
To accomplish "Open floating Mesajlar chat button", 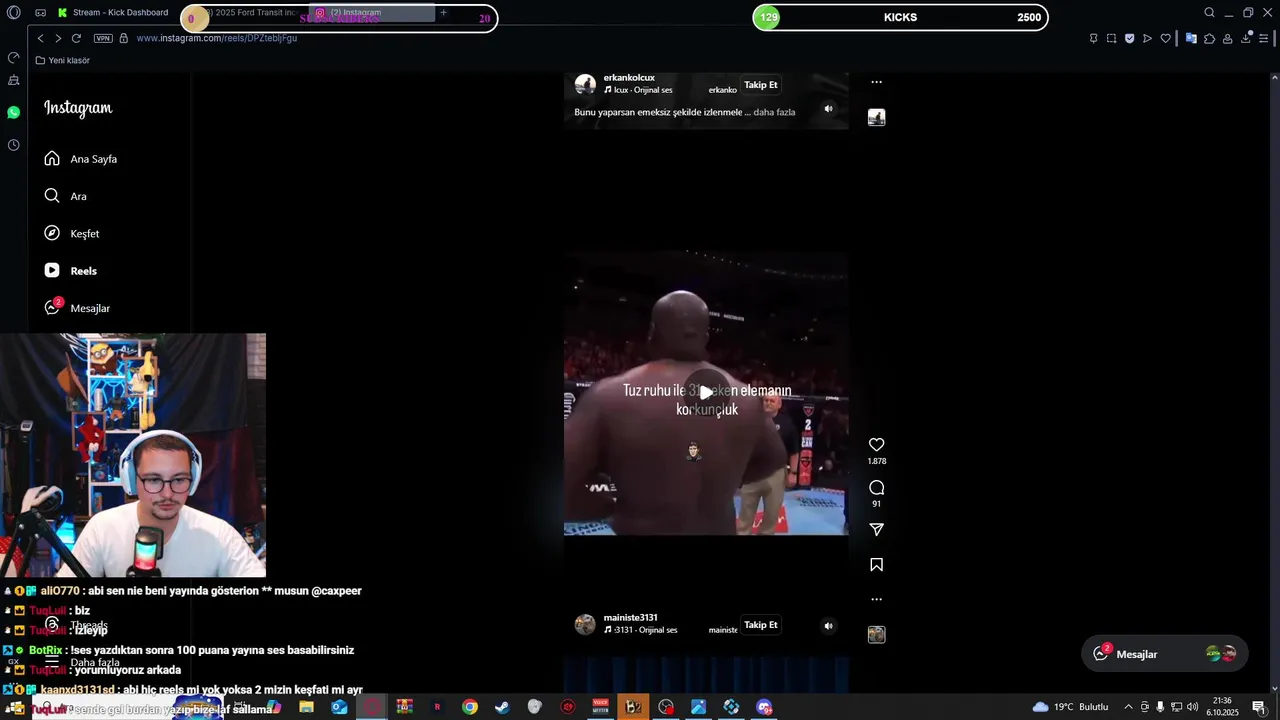I will 1164,654.
